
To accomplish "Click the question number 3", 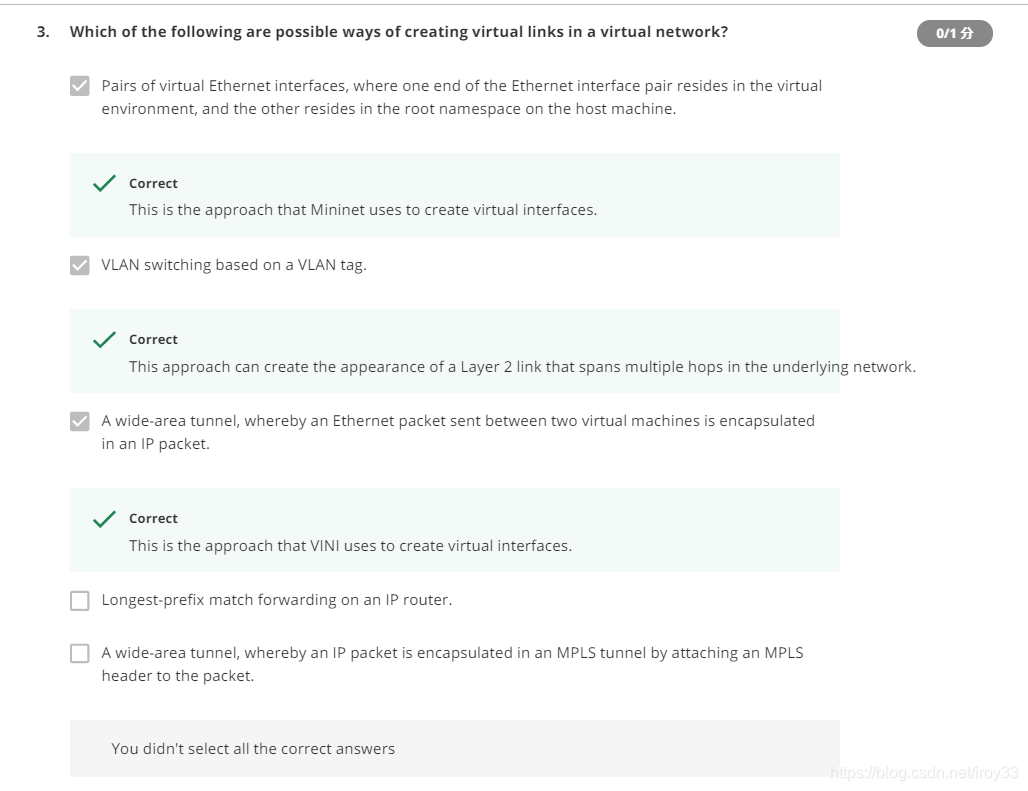I will [x=42, y=32].
